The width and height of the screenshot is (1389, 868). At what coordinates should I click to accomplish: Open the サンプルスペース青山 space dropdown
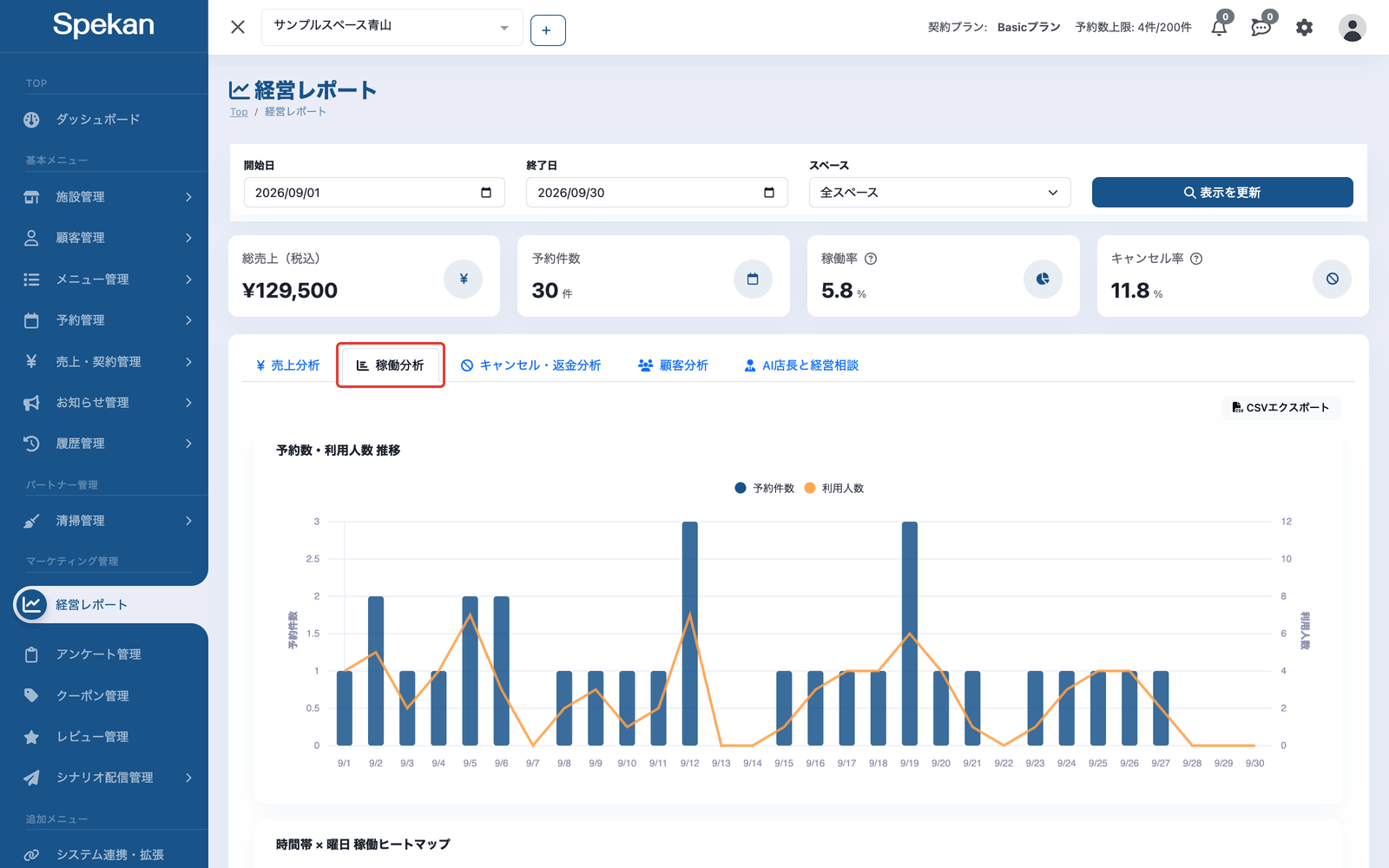click(x=393, y=27)
